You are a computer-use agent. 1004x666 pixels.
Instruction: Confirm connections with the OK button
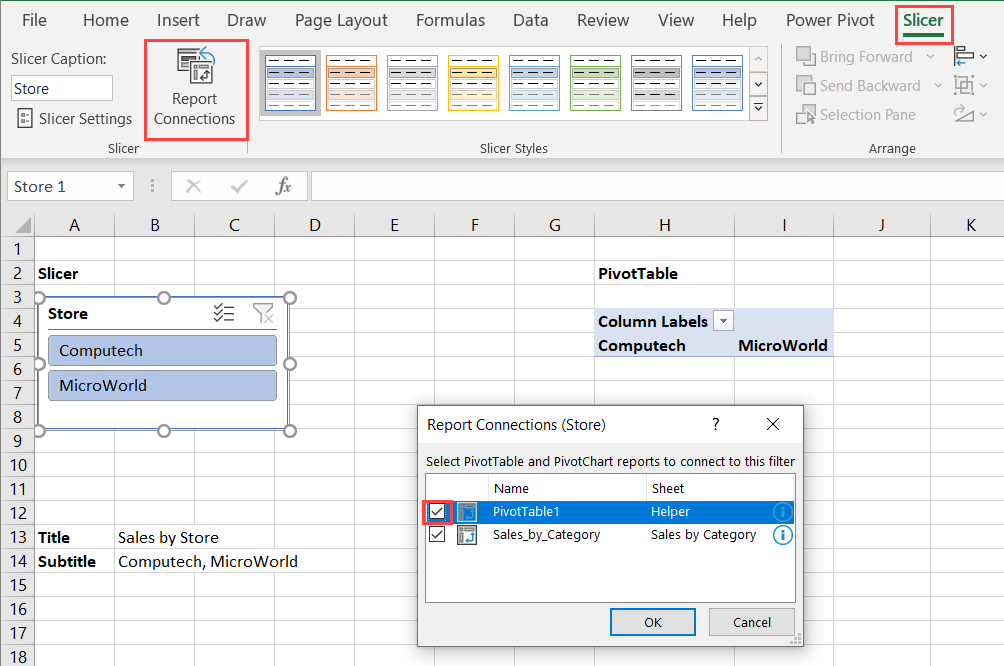pos(652,621)
